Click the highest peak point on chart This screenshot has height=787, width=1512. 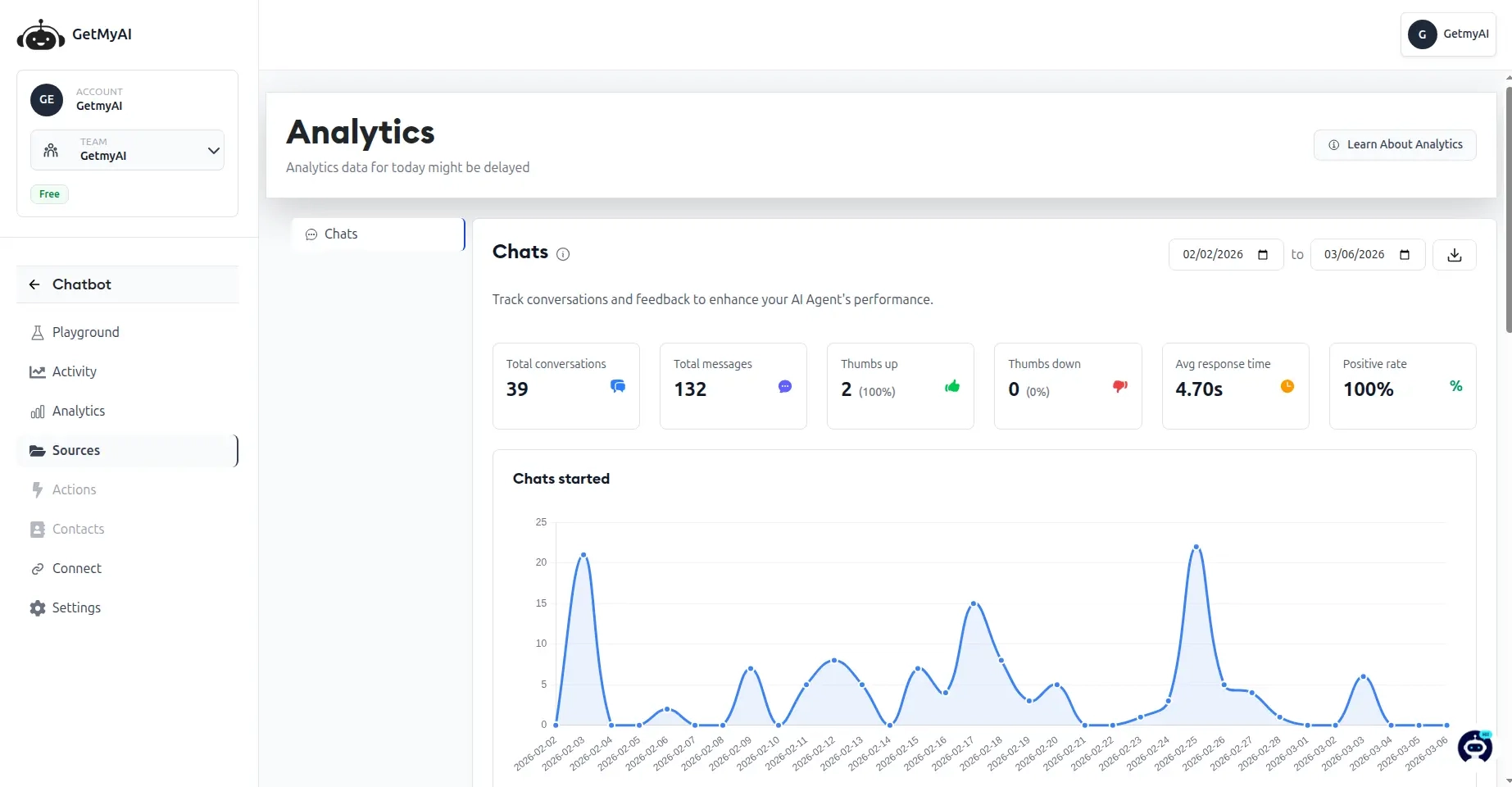point(1196,547)
